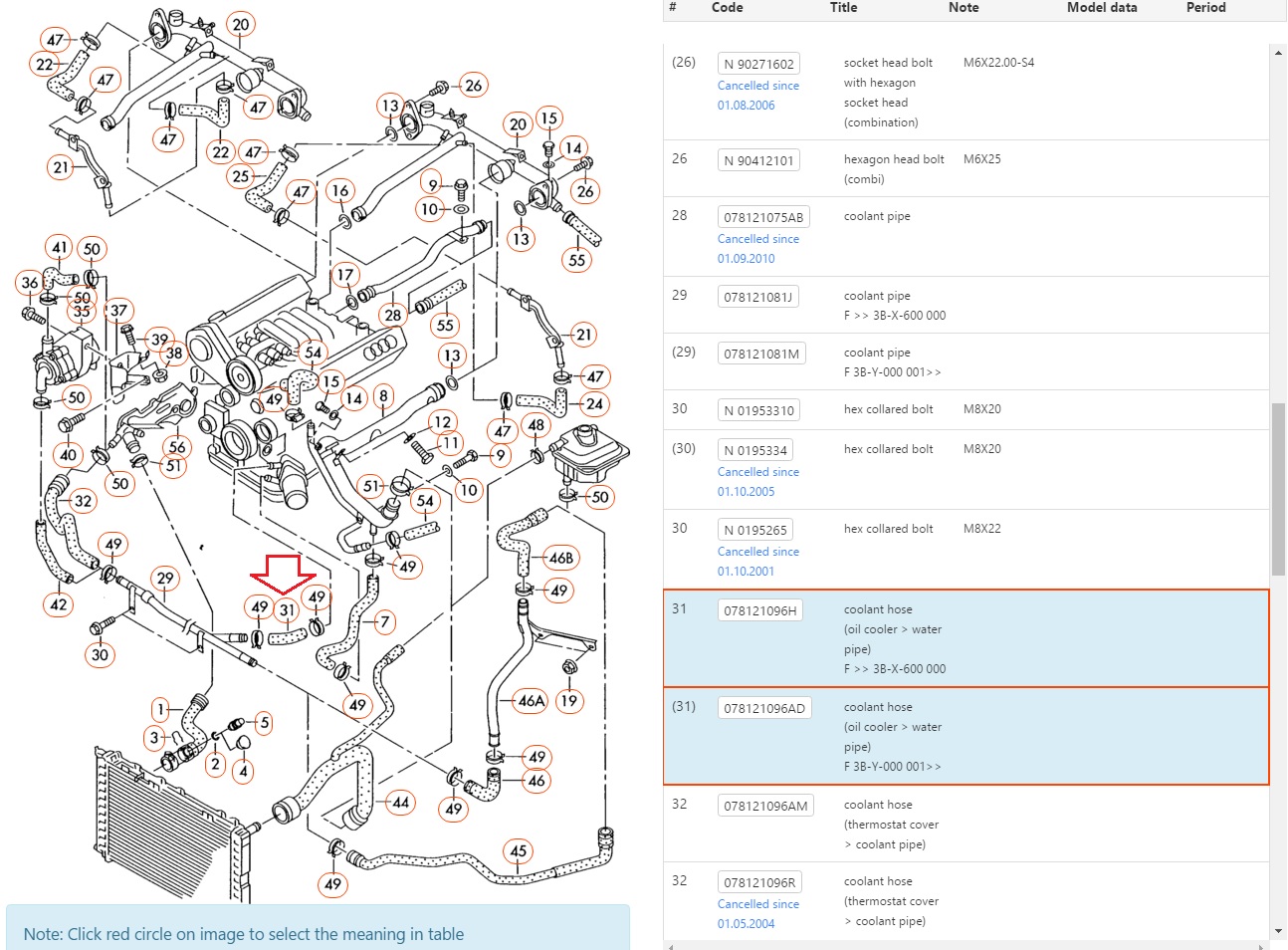Select part number 44 radiator hose circle
Screen dimensions: 1288x950
coord(400,802)
